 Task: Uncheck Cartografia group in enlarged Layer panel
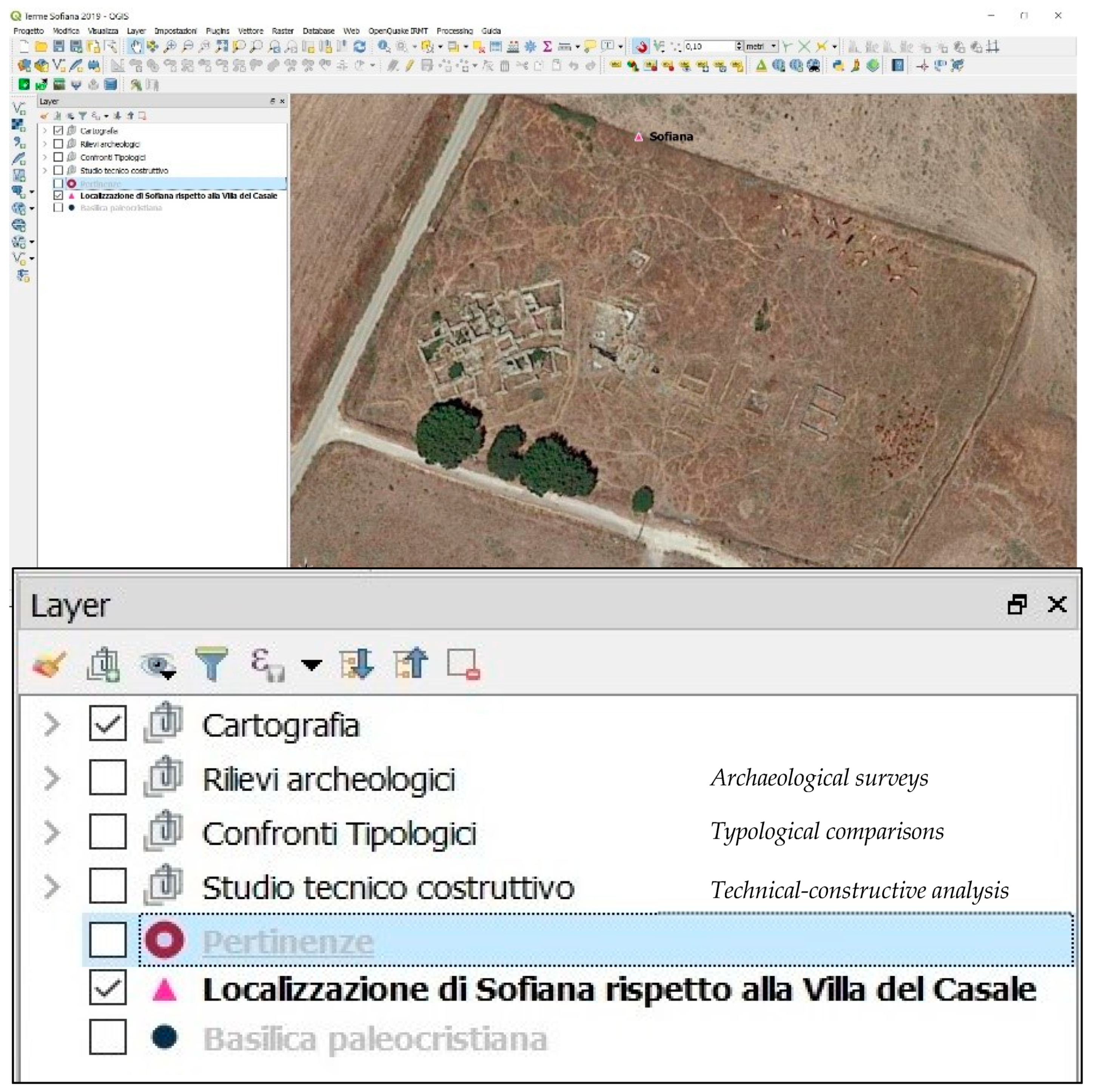click(108, 724)
